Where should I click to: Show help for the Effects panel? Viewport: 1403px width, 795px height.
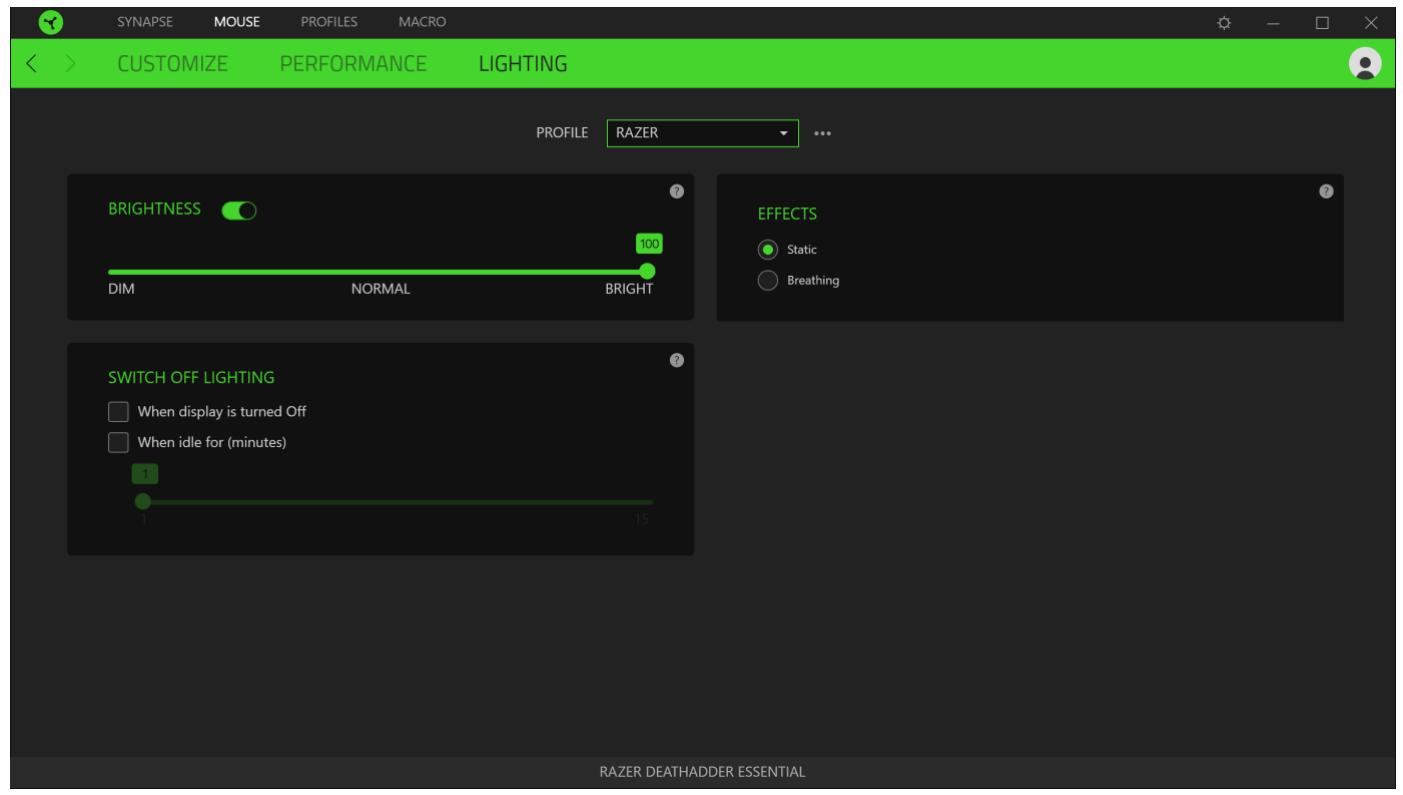point(1326,191)
